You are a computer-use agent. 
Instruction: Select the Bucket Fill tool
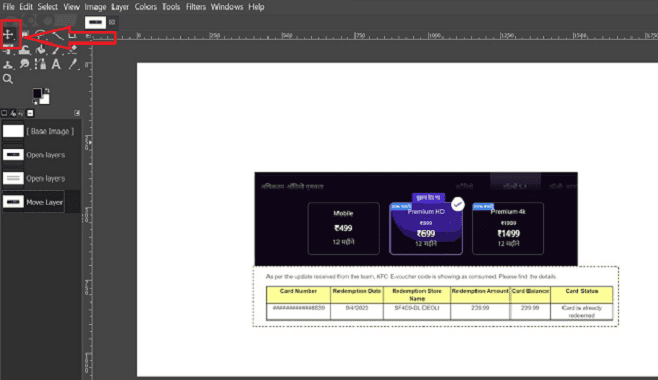[40, 49]
